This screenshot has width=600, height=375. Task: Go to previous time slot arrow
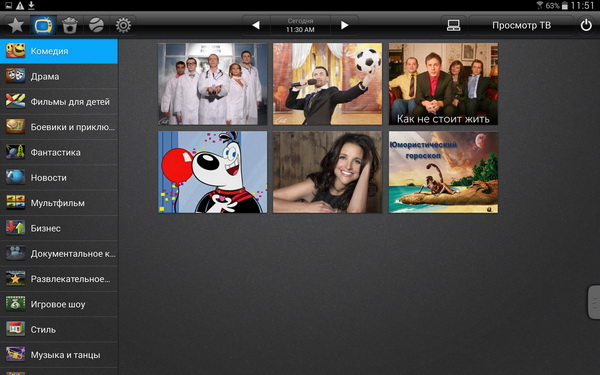(x=256, y=25)
